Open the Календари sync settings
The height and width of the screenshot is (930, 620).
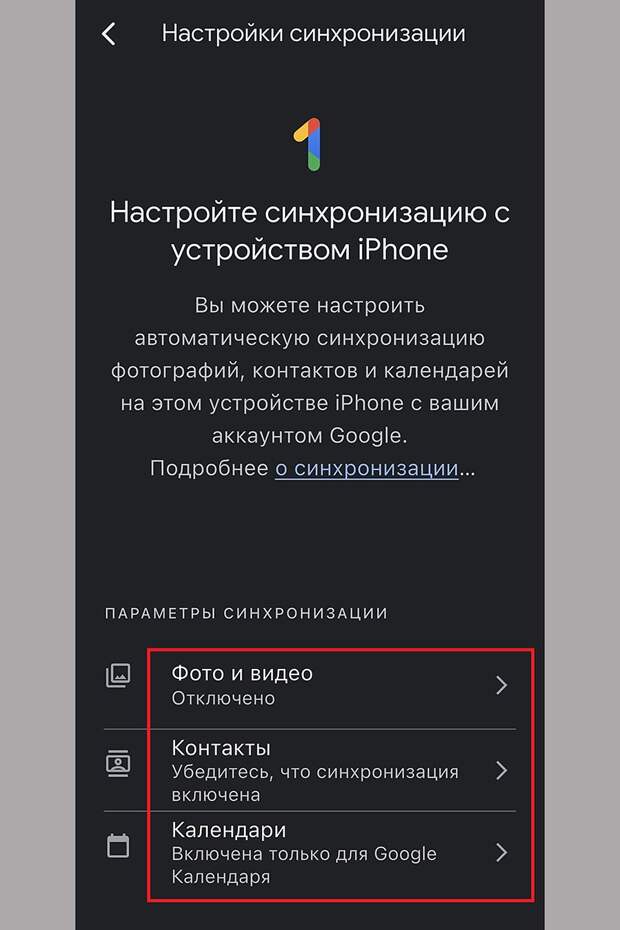[x=310, y=852]
